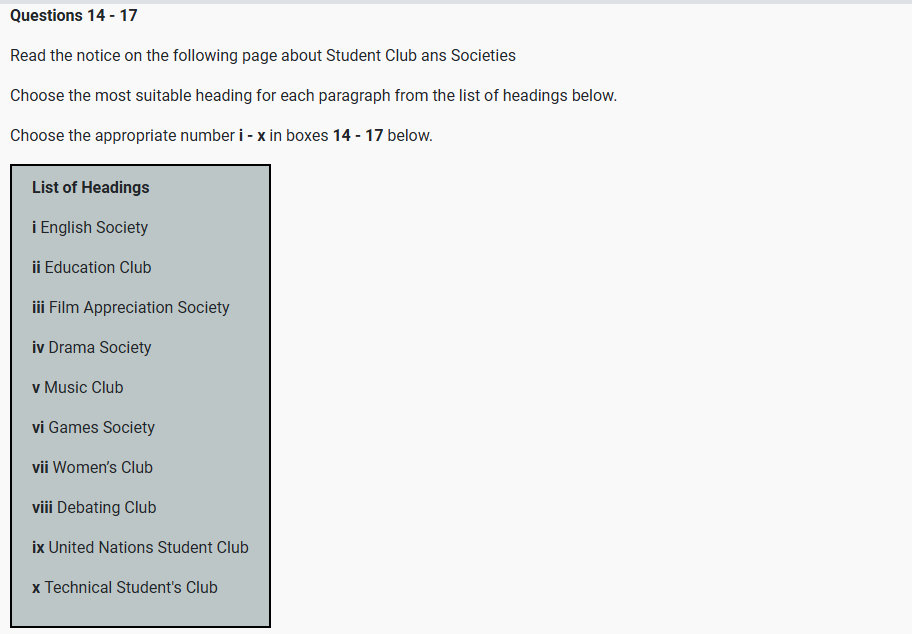Click the 'Questions 14 - 17' title

pos(74,16)
